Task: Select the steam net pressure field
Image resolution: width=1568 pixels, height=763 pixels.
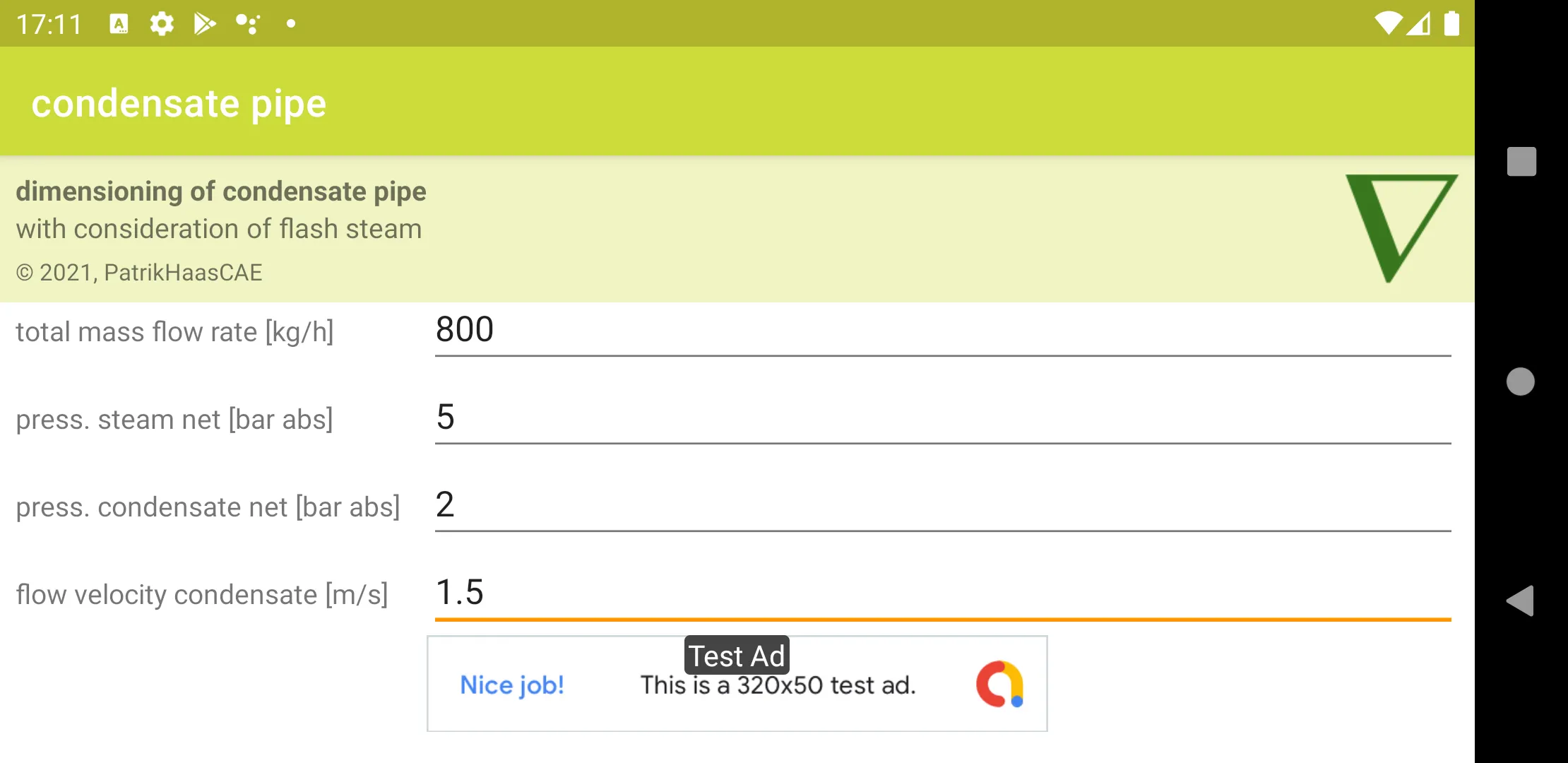Action: [x=943, y=418]
